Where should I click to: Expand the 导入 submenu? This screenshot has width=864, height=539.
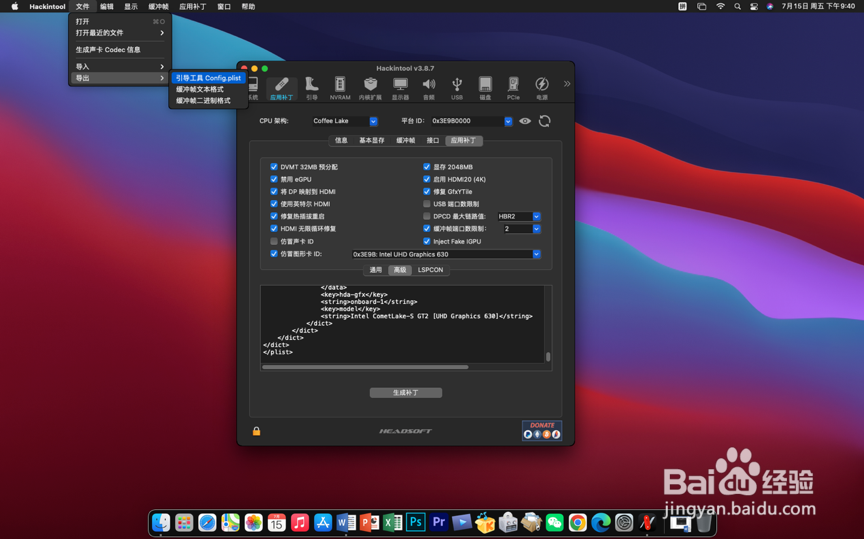[x=120, y=67]
